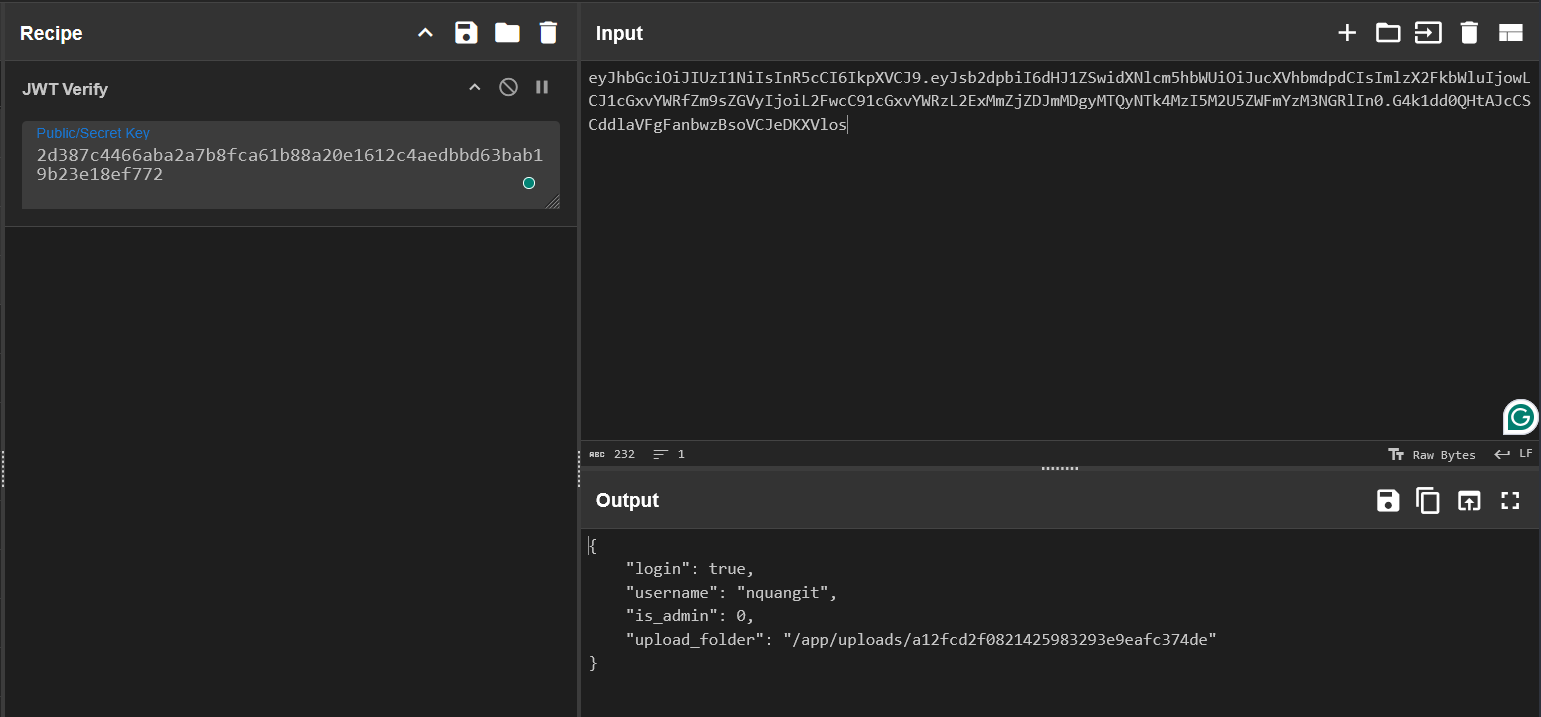Click the Input panel title
This screenshot has height=717, width=1541.
[619, 33]
